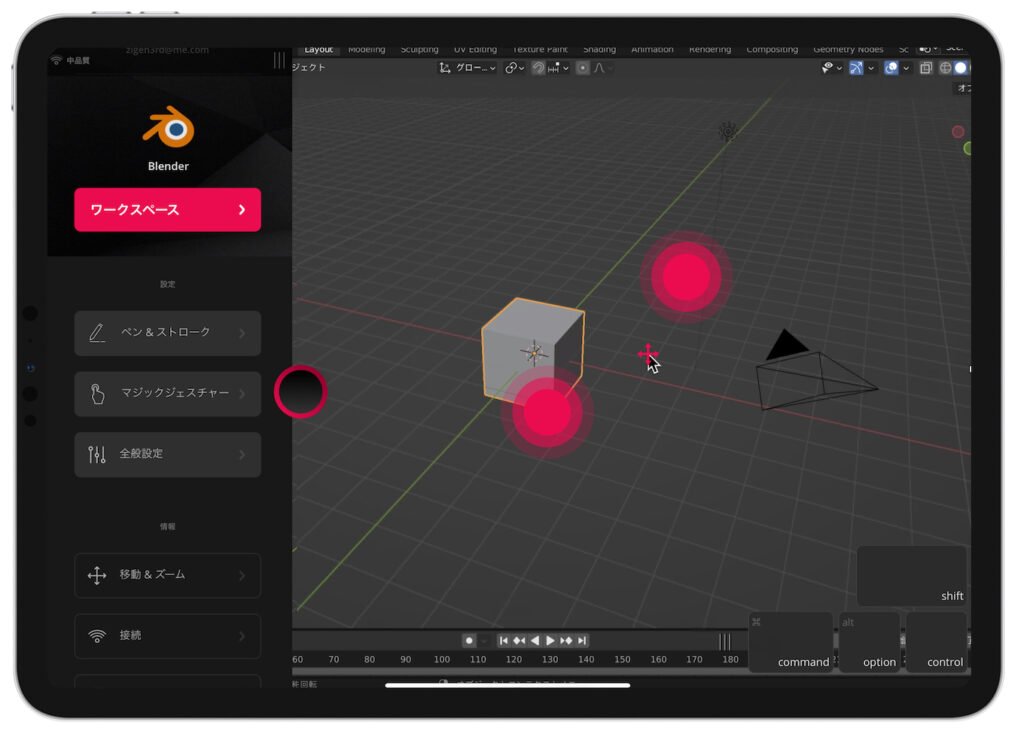
Task: Open the viewport overlays dropdown arrow
Action: 905,68
